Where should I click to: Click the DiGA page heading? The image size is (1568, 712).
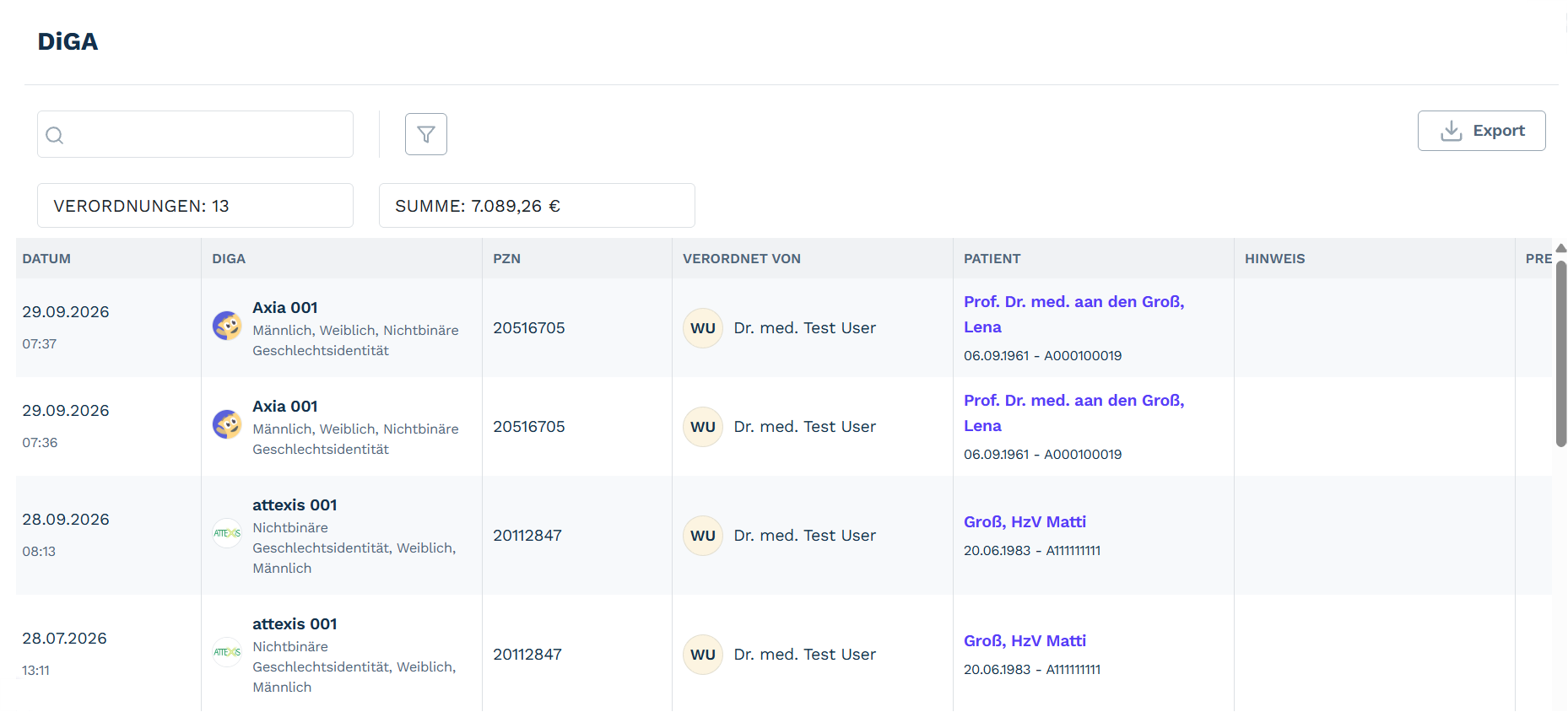[68, 41]
